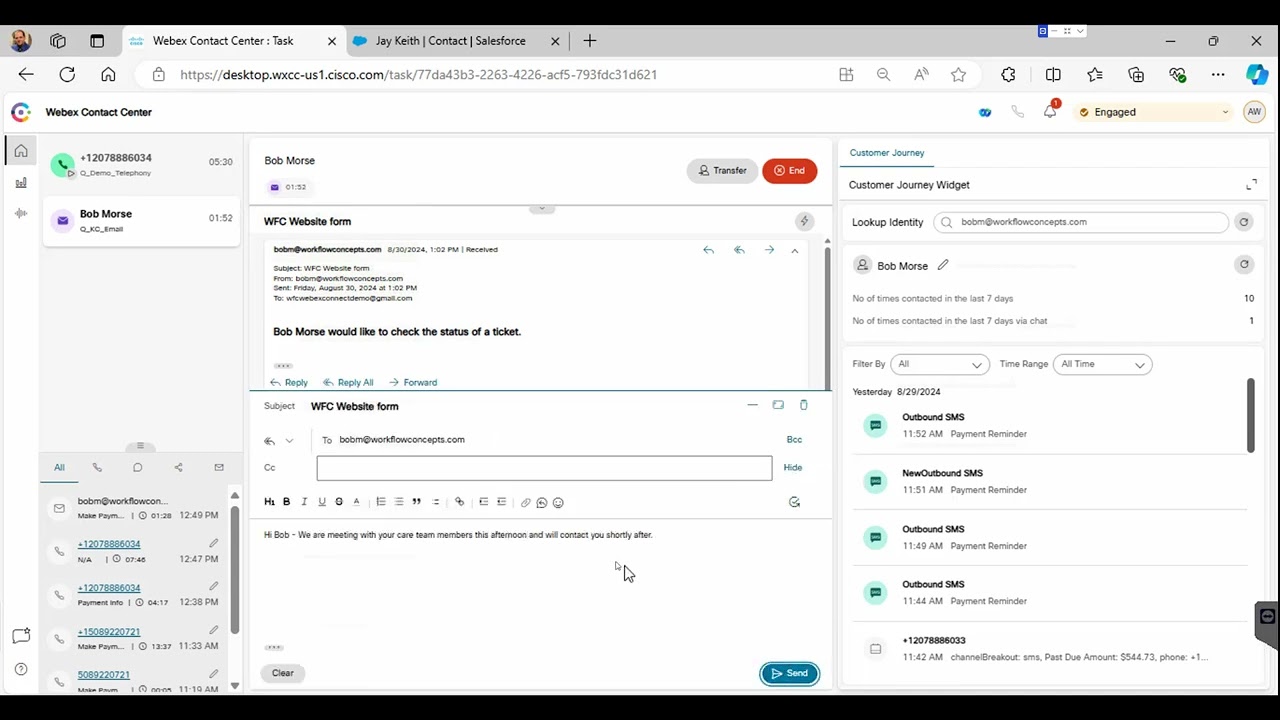Open the Help question mark icon

[x=21, y=669]
